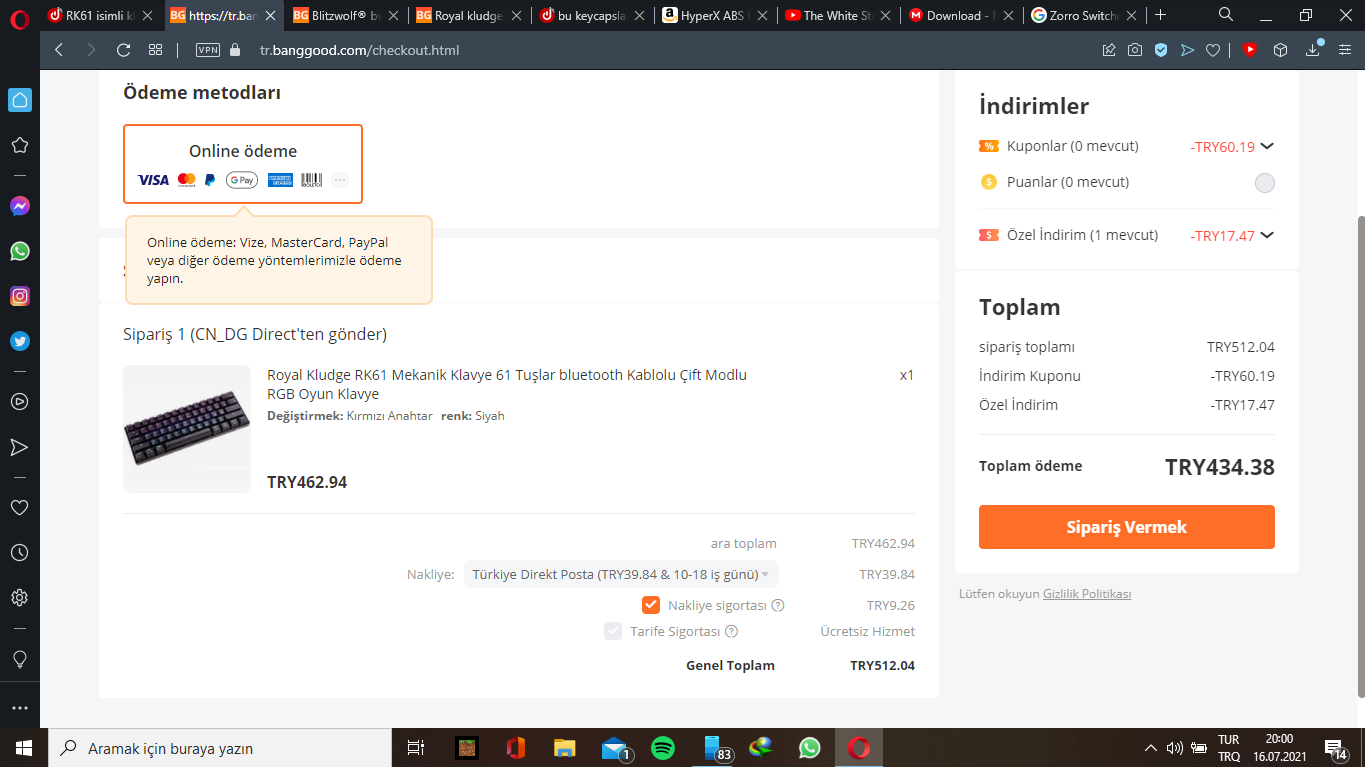
Task: Click the Tarife Sigortası checkbox
Action: click(613, 631)
